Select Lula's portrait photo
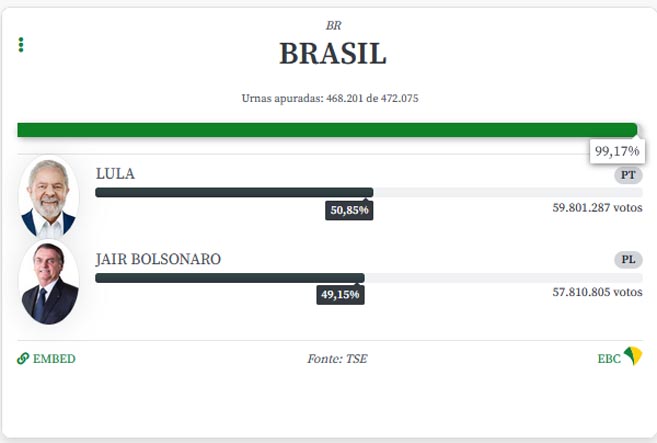Viewport: 657px width, 443px height. click(x=49, y=198)
